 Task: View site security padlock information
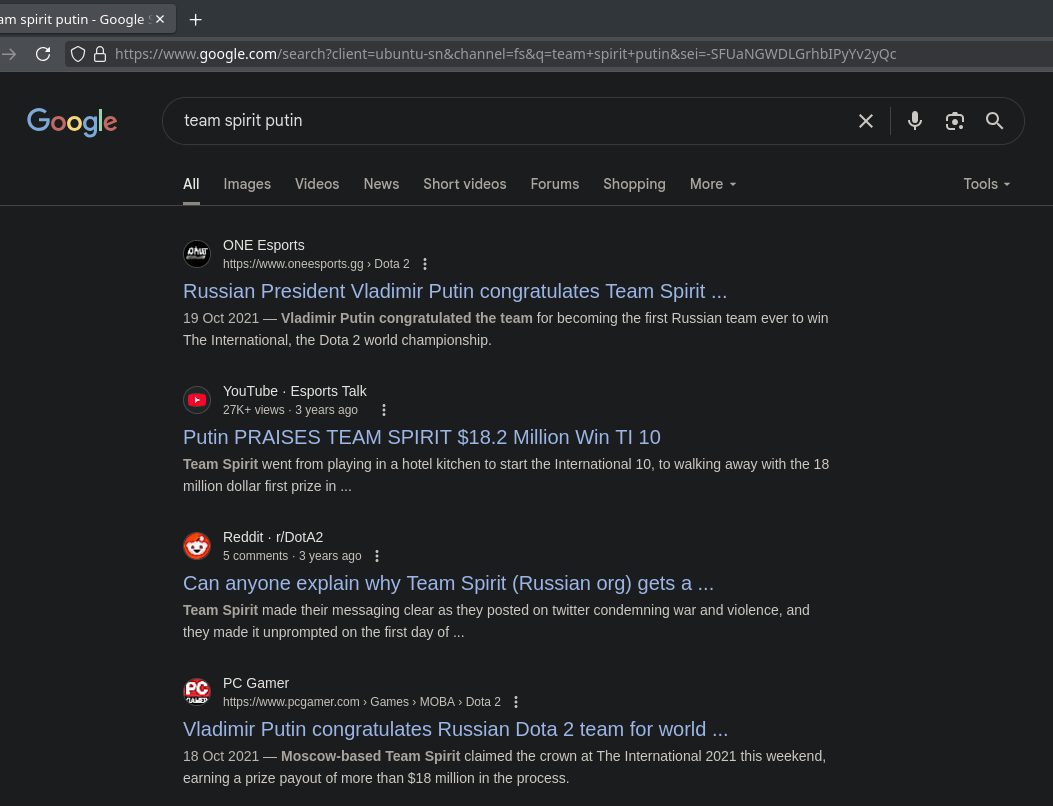(100, 54)
